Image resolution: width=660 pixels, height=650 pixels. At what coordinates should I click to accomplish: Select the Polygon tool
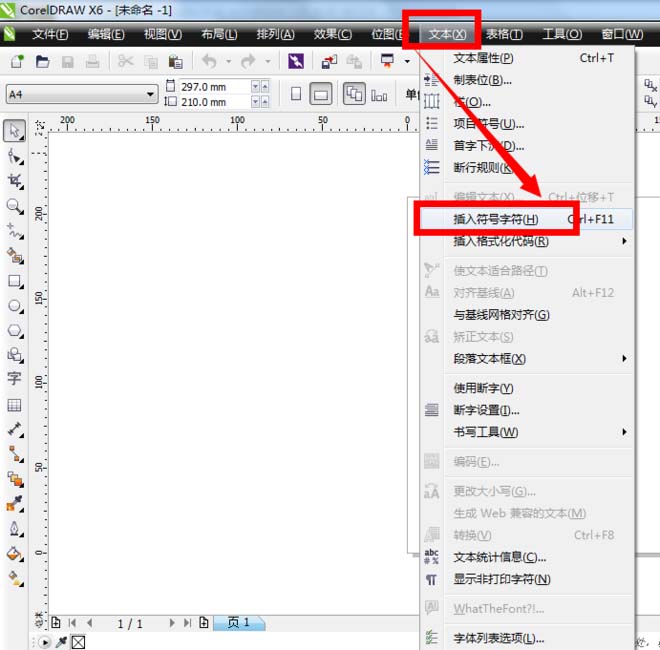[x=15, y=330]
